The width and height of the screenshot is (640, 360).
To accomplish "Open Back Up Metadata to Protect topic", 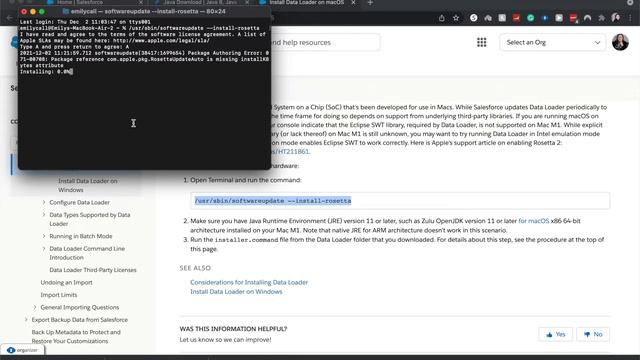I will coord(76,336).
